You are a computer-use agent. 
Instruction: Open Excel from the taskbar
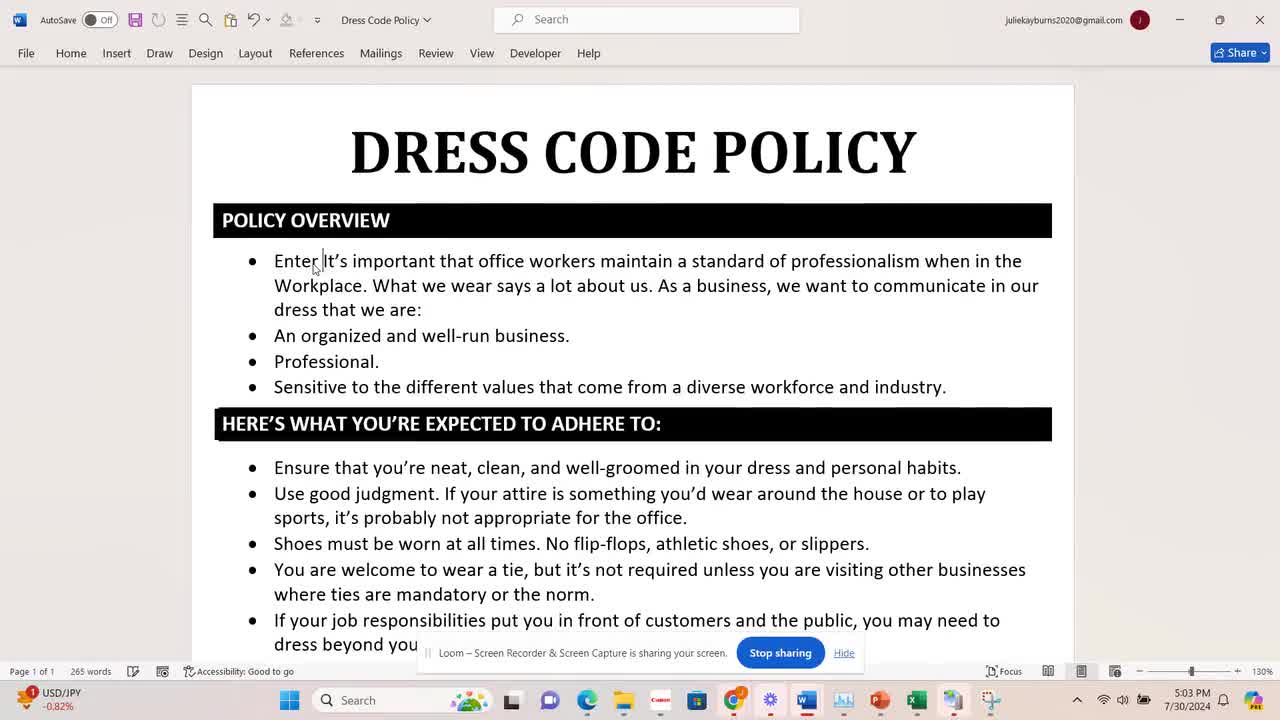pos(917,700)
